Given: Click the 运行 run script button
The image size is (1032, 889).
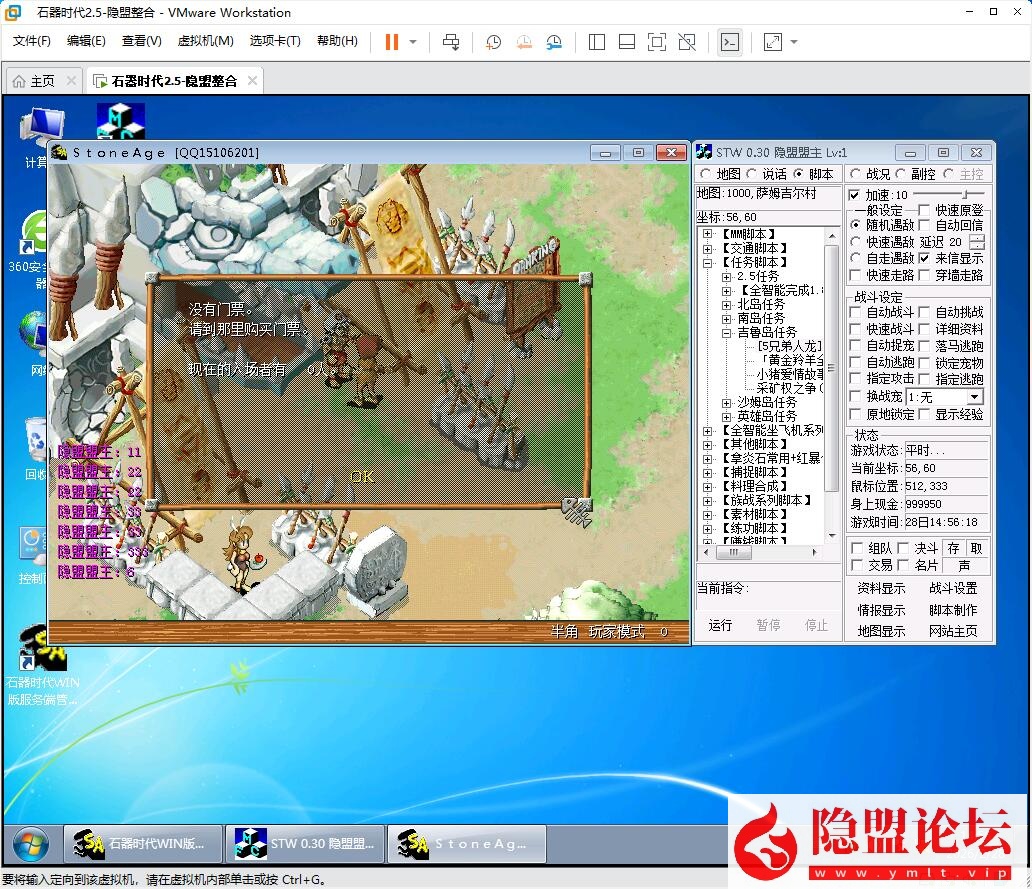Looking at the screenshot, I should (721, 625).
